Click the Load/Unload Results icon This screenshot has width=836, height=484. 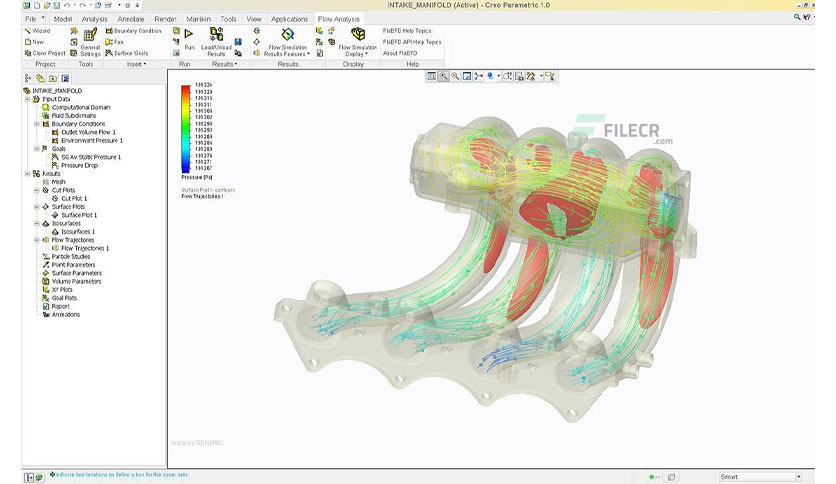[216, 35]
